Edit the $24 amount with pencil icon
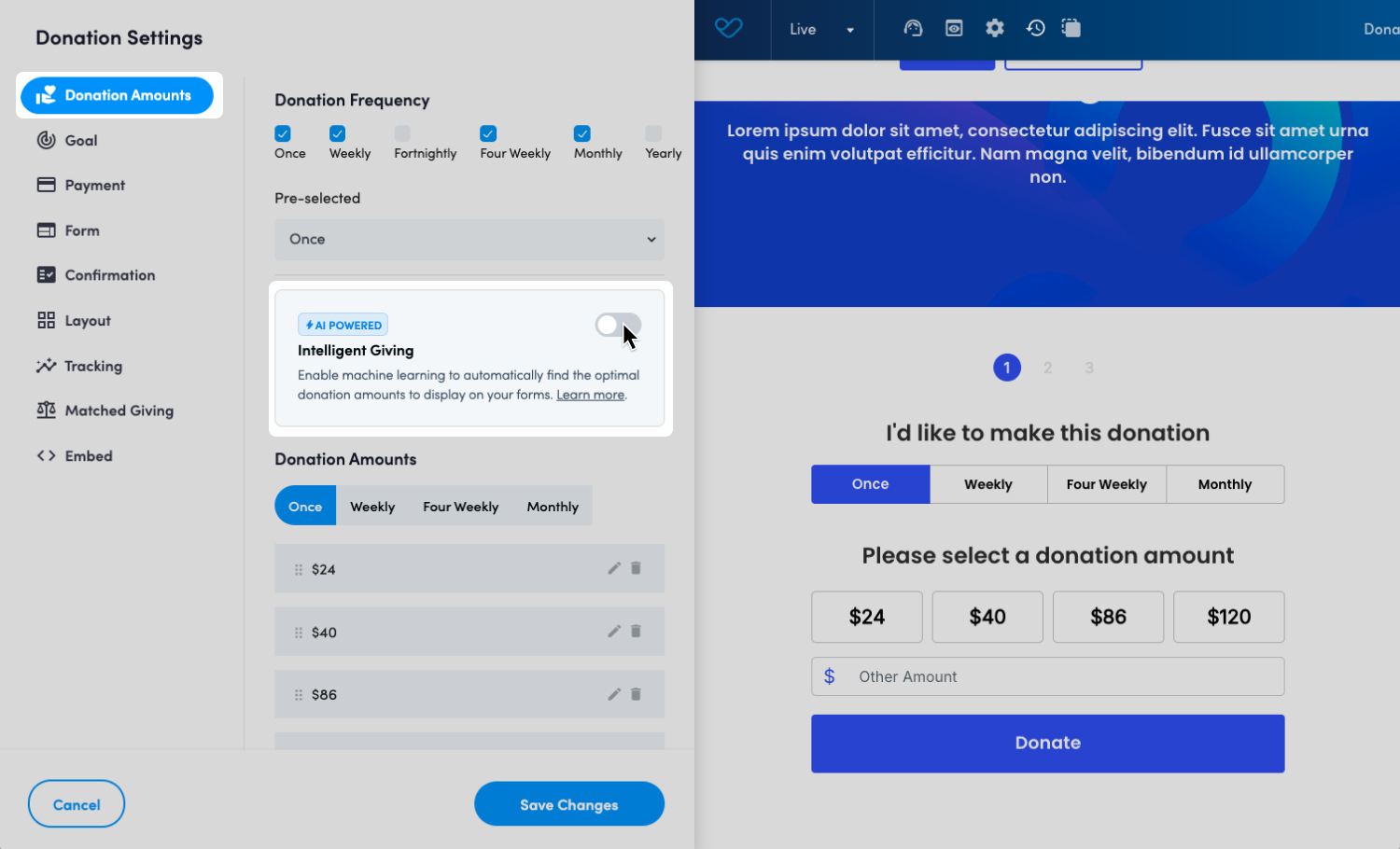The image size is (1400, 849). click(614, 568)
